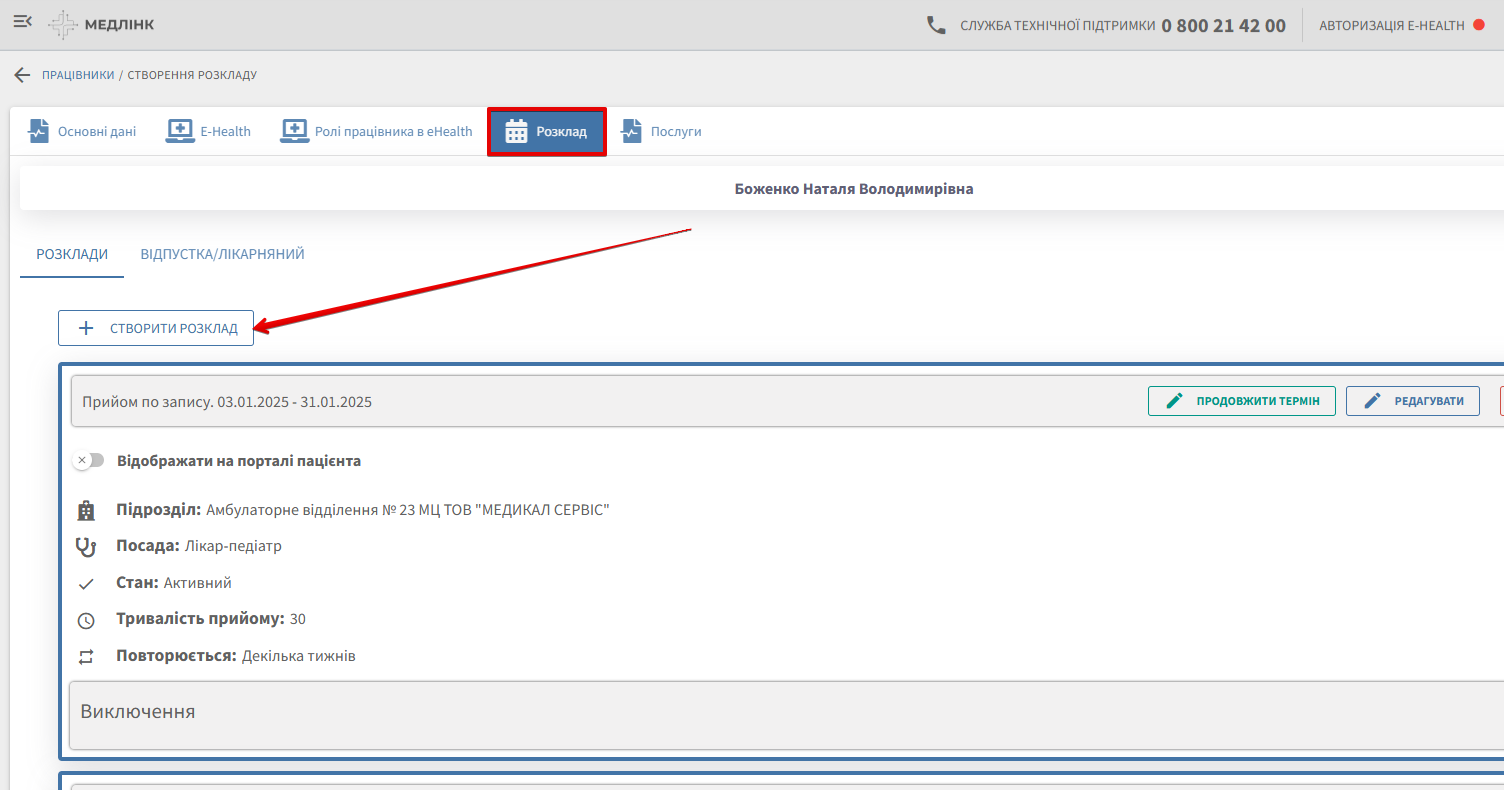Click the building icon next to Підрозділ
This screenshot has width=1504, height=790.
pos(86,511)
